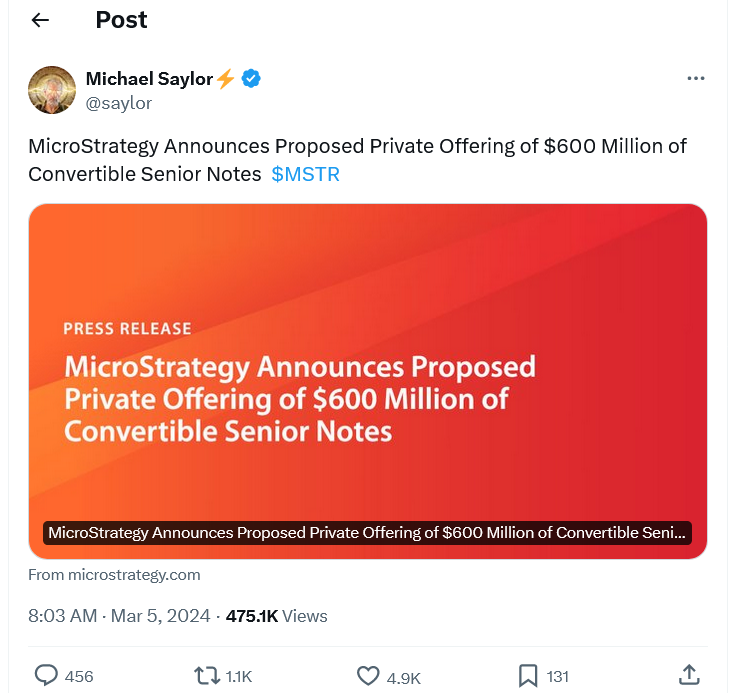Visit the @saylor handle link
Viewport: 745px width, 693px height.
pos(119,103)
